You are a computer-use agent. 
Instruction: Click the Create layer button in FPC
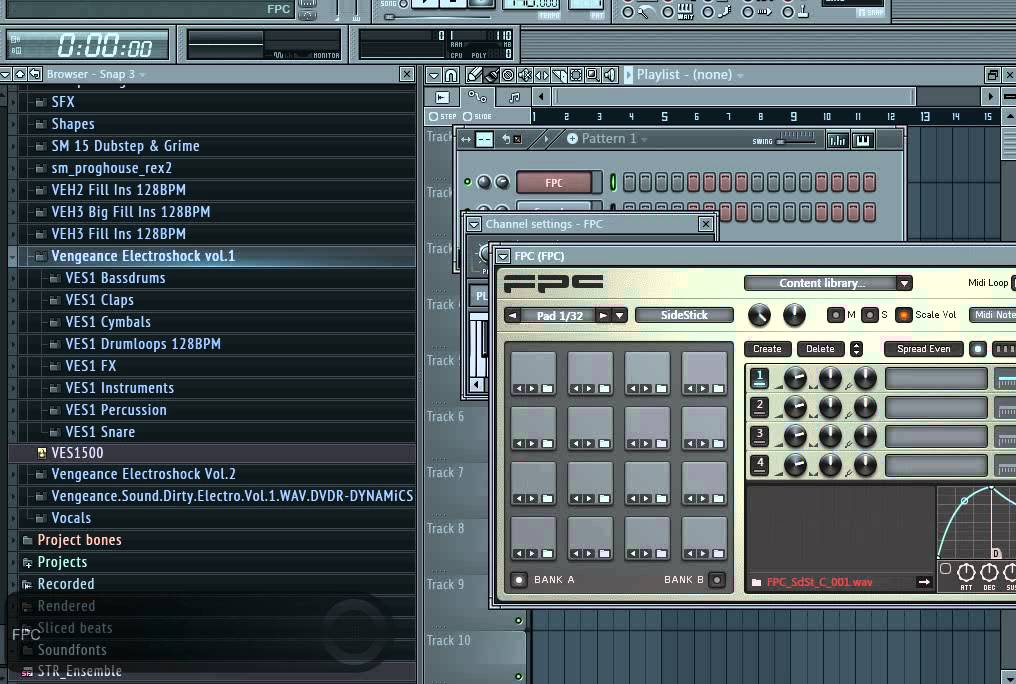pos(767,349)
